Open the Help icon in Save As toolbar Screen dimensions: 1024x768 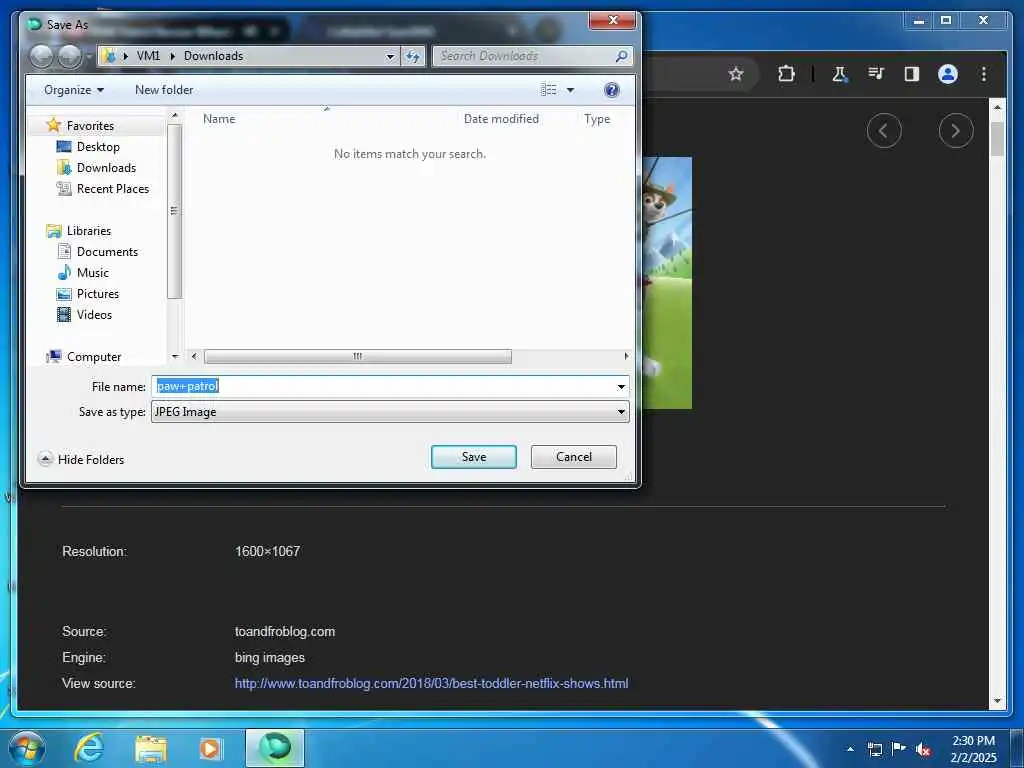612,90
